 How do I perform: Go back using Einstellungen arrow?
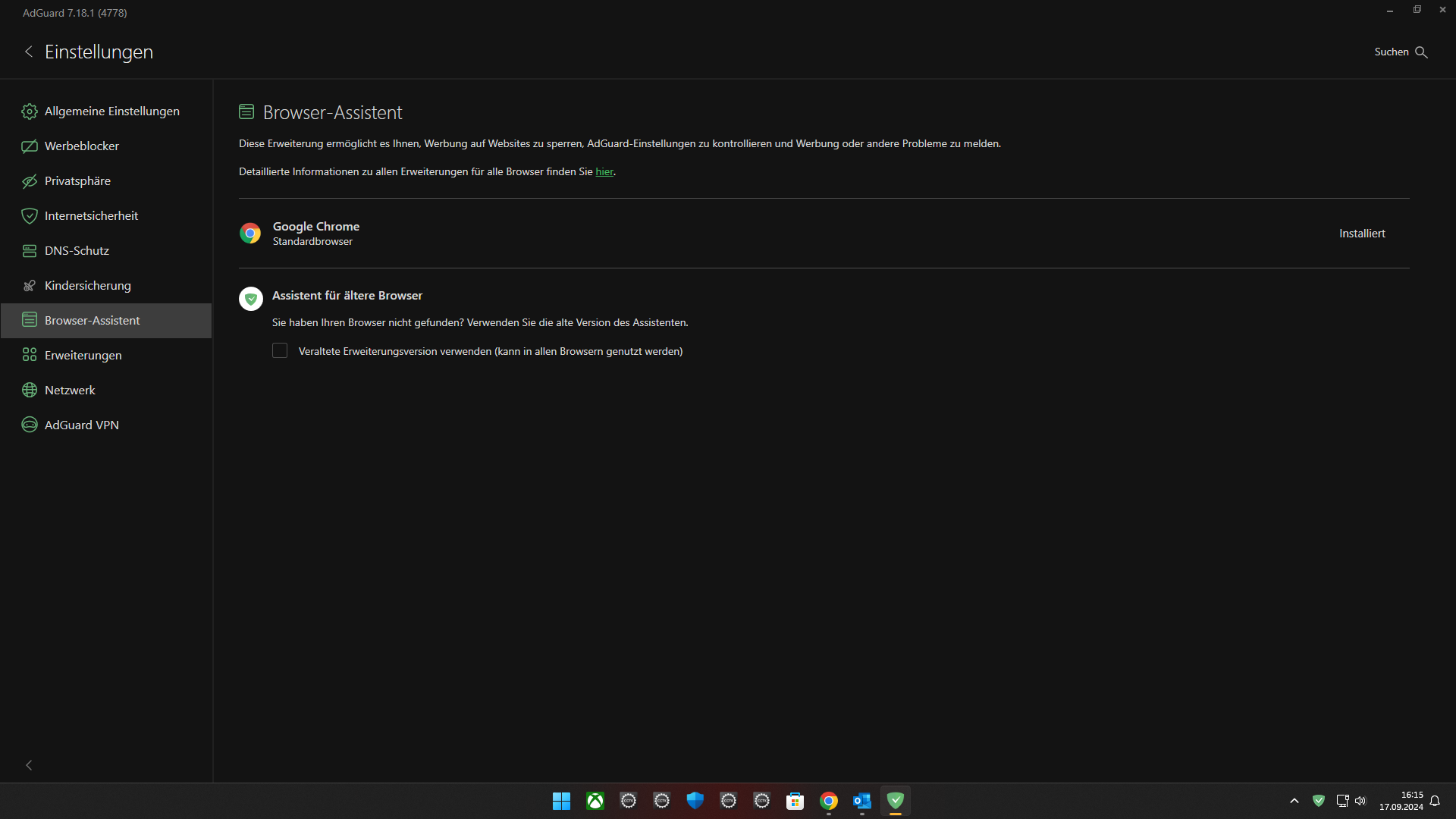pos(29,52)
